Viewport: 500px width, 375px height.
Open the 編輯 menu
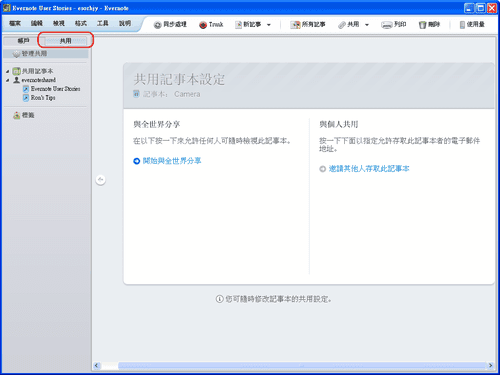pyautogui.click(x=37, y=23)
